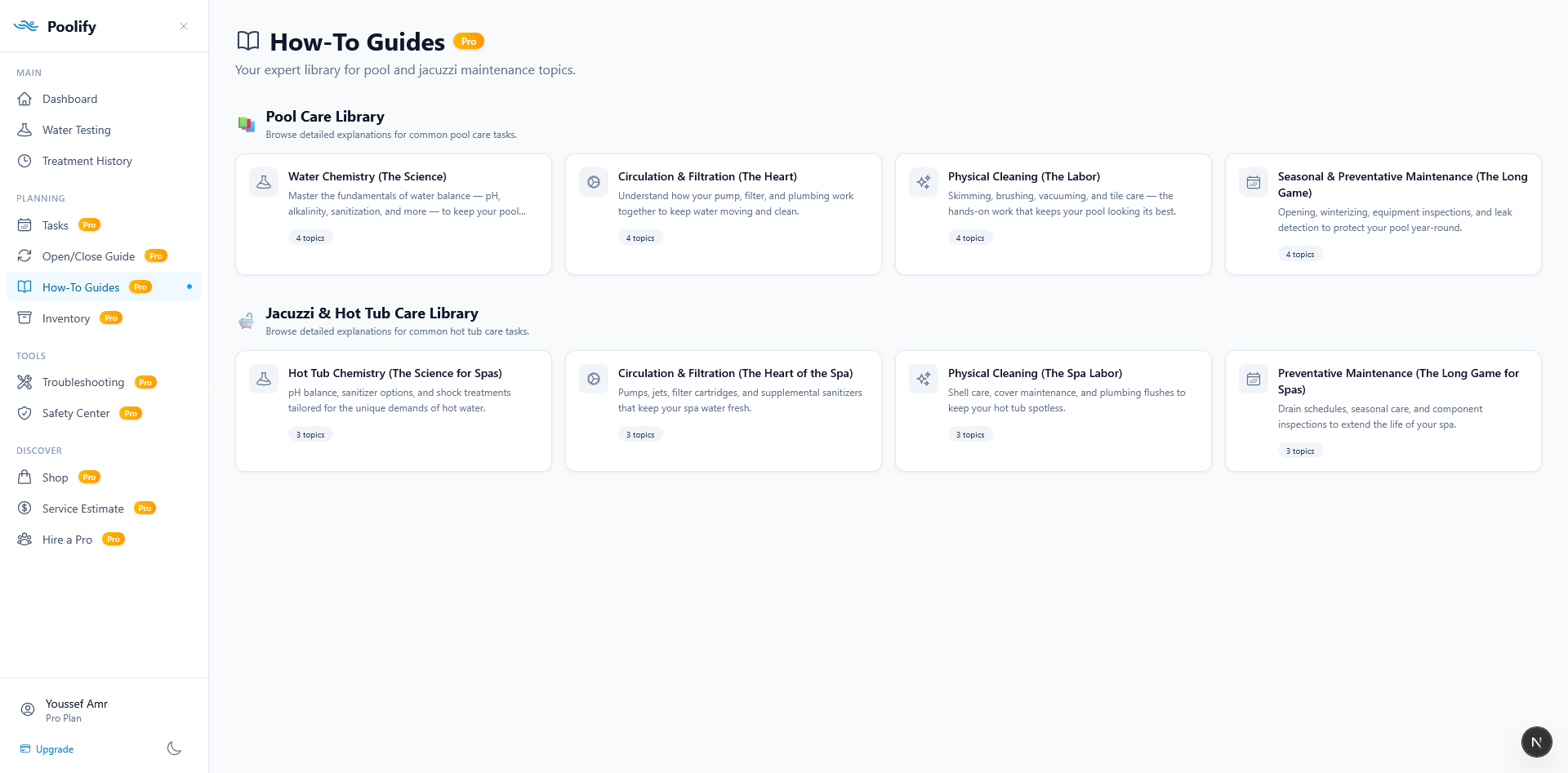This screenshot has width=1568, height=773.
Task: Close the sidebar with the X icon
Action: 184,26
